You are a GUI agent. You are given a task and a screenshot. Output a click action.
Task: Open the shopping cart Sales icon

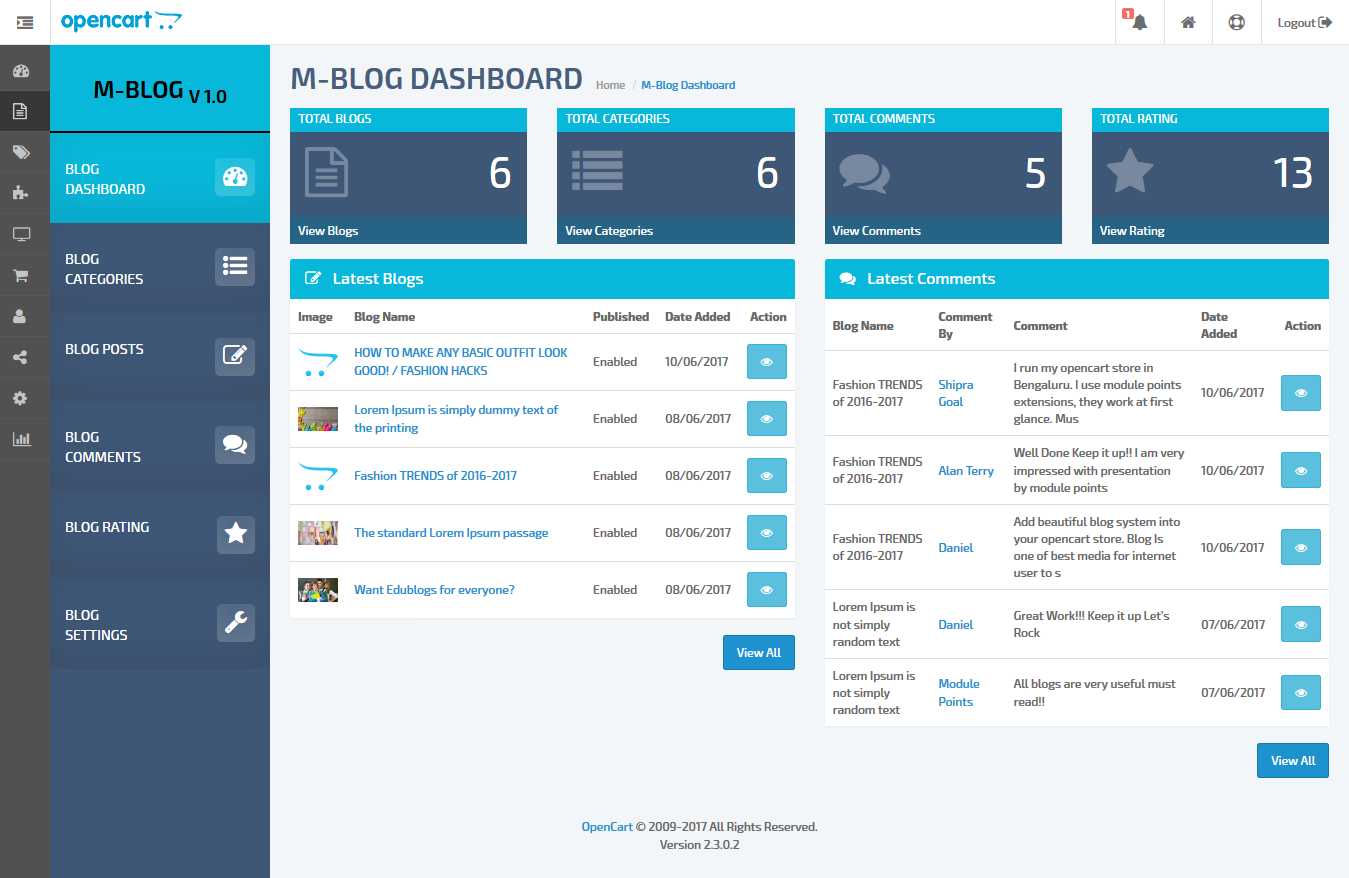(20, 275)
